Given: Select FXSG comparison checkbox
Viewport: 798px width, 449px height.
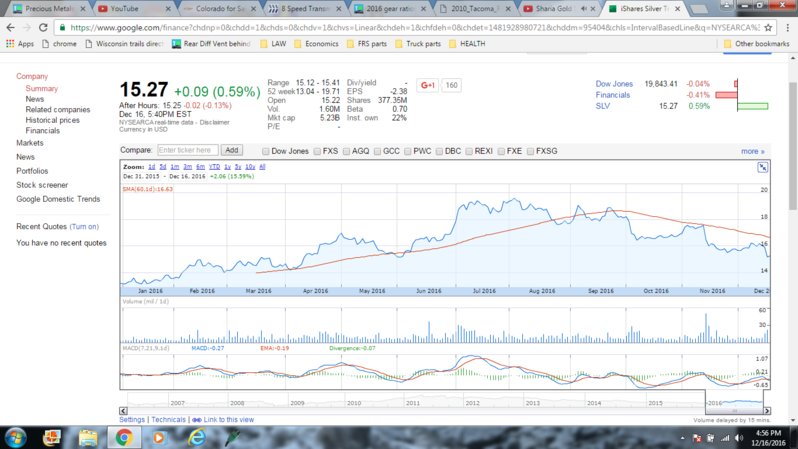Looking at the screenshot, I should [x=530, y=151].
